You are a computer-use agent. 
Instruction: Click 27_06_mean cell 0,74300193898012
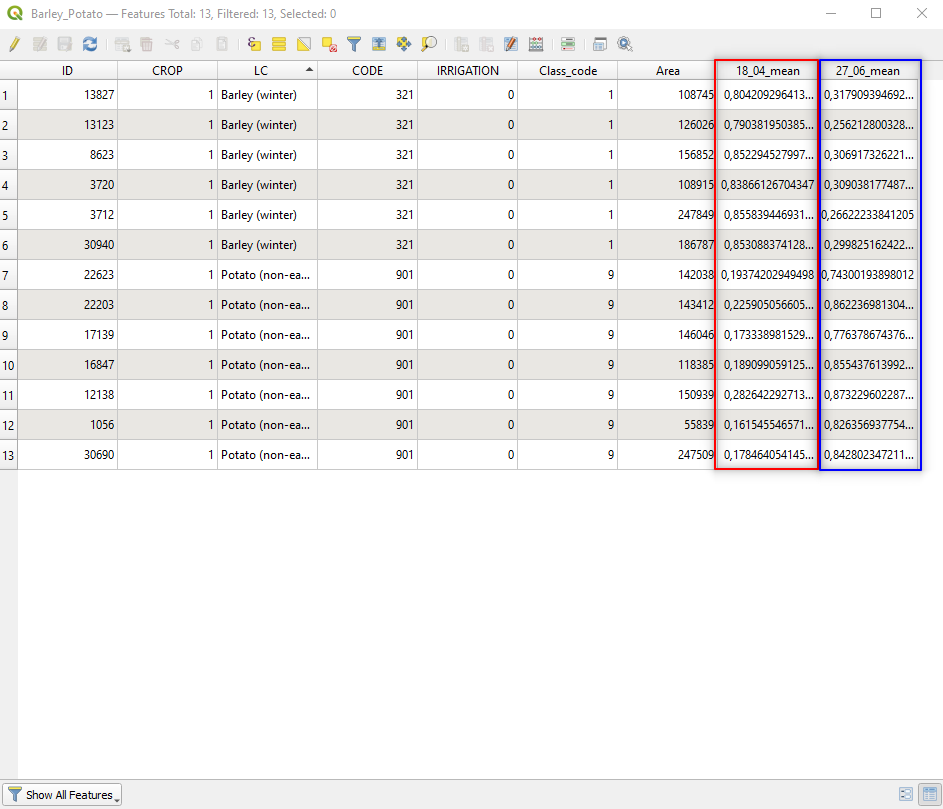[868, 275]
